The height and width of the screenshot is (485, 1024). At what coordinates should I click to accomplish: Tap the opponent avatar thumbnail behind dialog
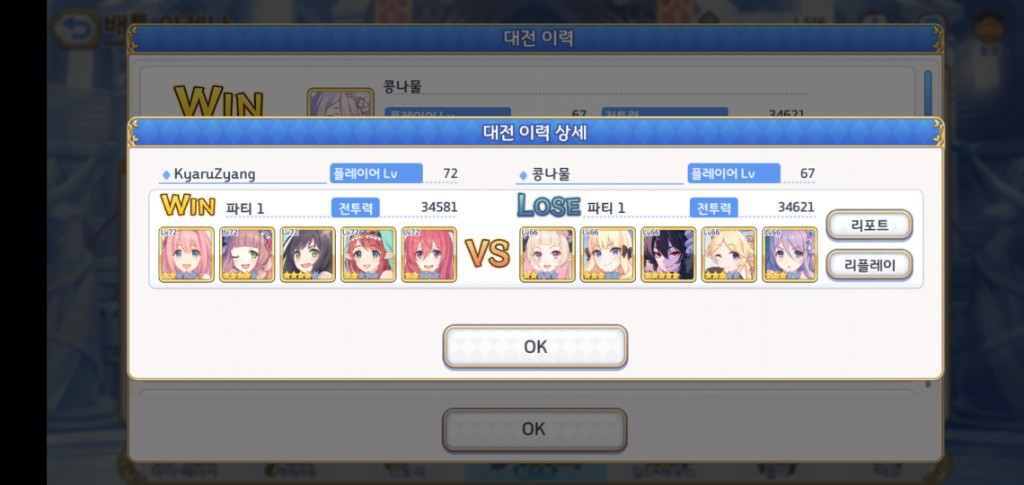(x=340, y=103)
